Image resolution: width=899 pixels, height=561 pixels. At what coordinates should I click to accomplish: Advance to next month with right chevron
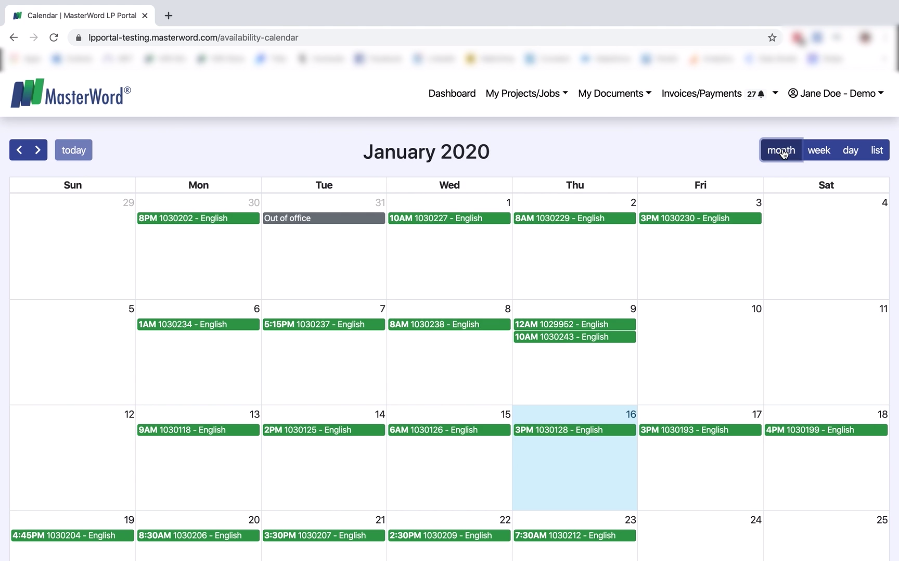(38, 150)
